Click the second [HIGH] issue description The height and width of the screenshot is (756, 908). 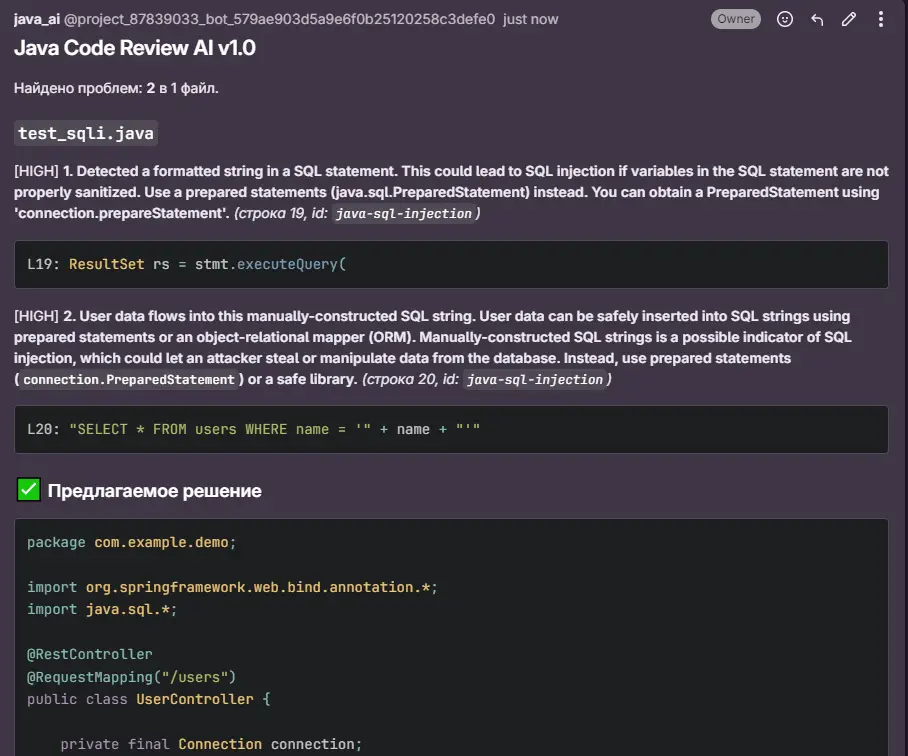(x=433, y=347)
